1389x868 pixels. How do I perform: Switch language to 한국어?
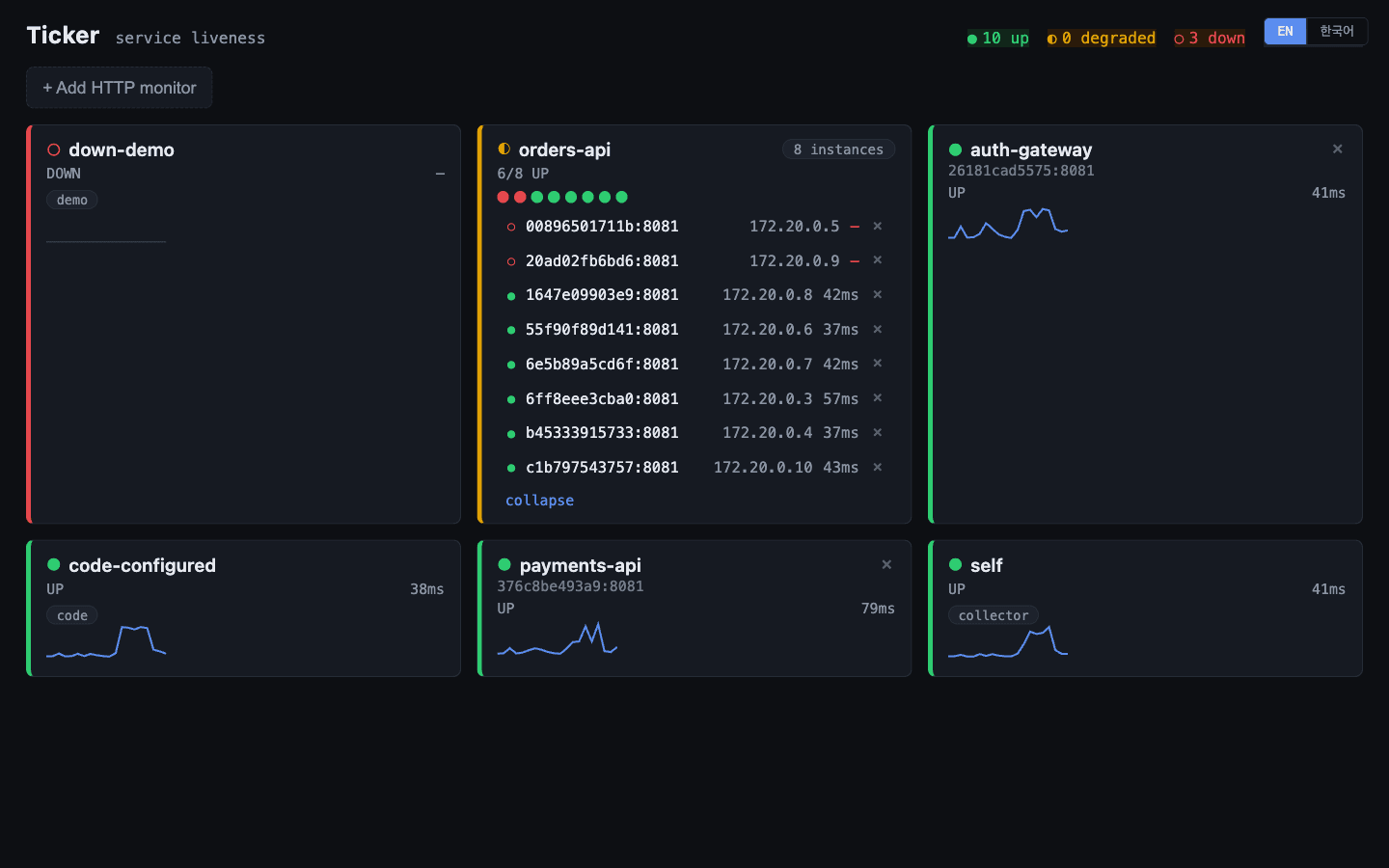[x=1337, y=32]
